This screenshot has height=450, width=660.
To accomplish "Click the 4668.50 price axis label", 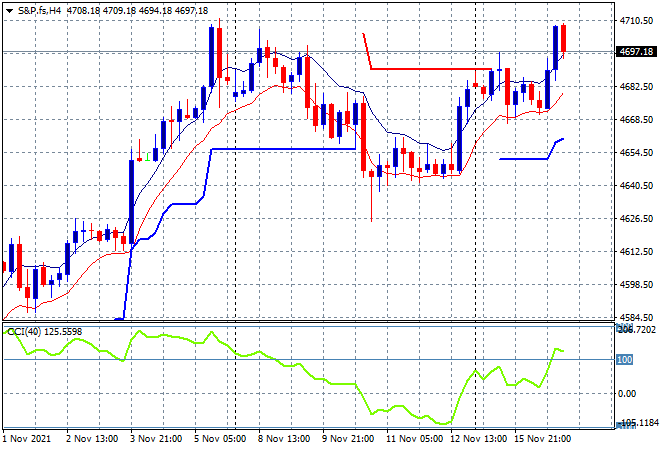I will pos(636,120).
